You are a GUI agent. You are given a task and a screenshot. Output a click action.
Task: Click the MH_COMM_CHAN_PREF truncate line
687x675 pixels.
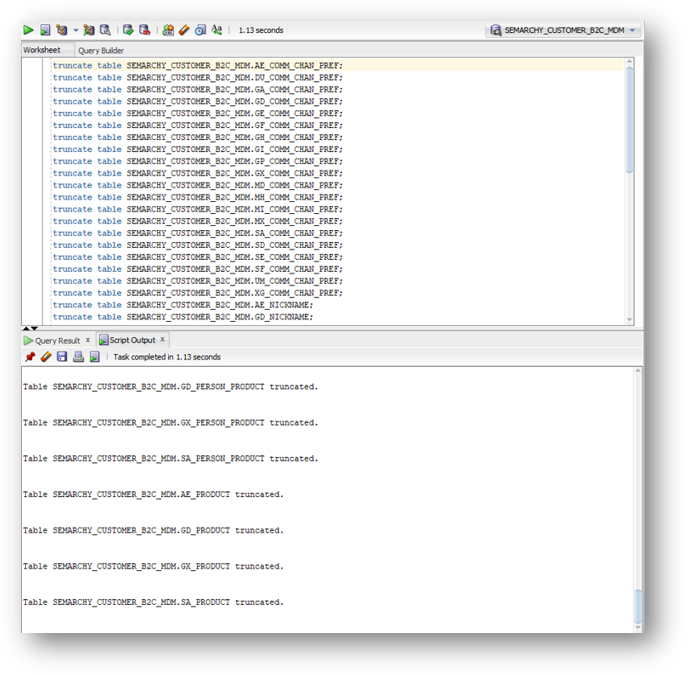[x=198, y=197]
